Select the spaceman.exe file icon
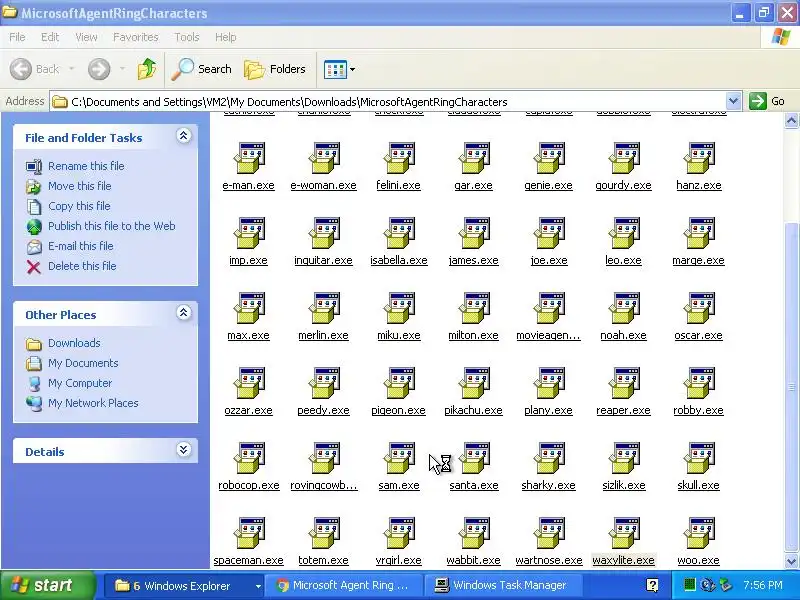 click(x=249, y=534)
